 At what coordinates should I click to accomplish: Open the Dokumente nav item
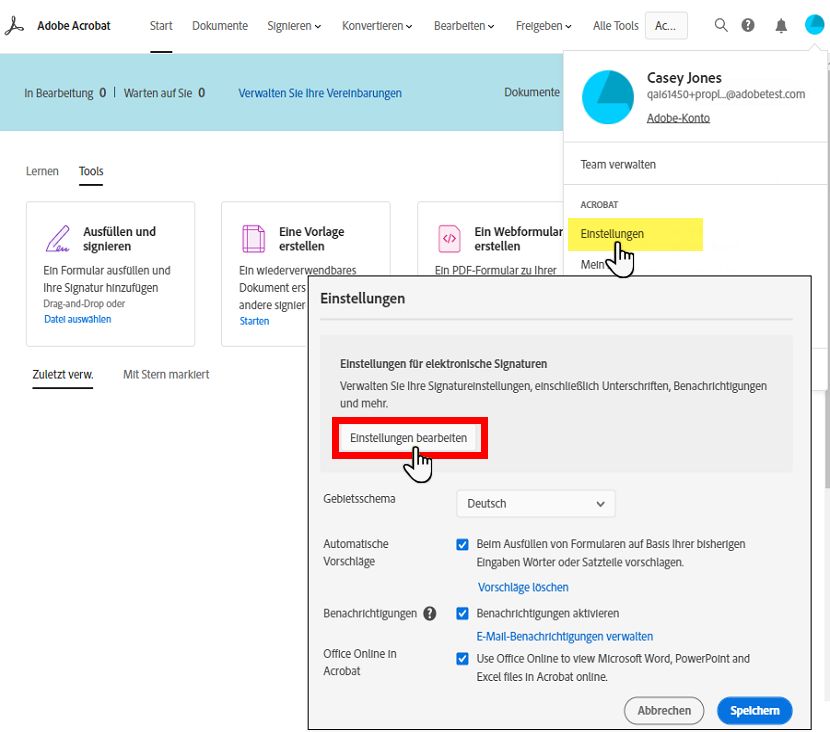coord(220,26)
